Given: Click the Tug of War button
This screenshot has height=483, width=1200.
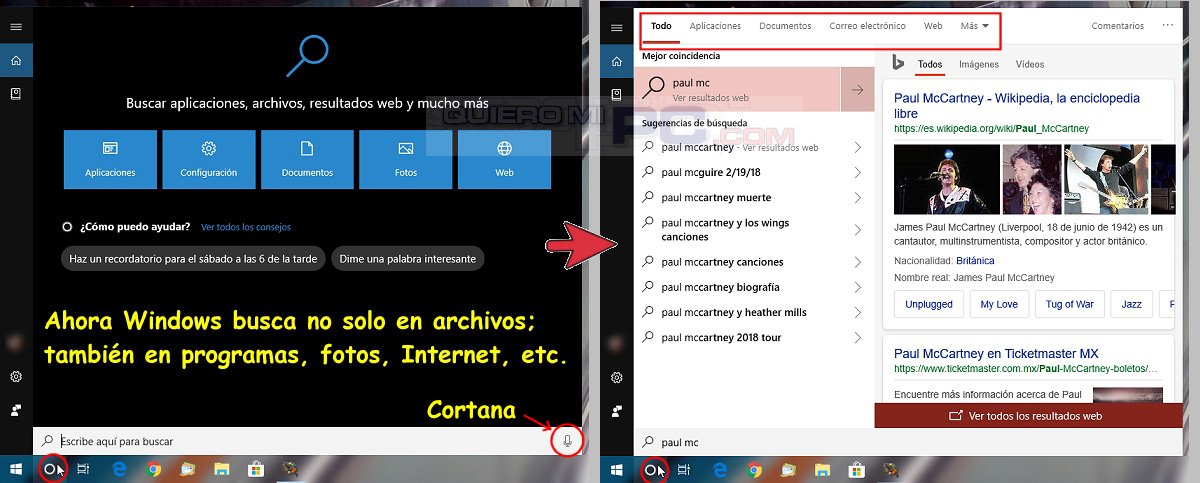Looking at the screenshot, I should [x=1070, y=304].
